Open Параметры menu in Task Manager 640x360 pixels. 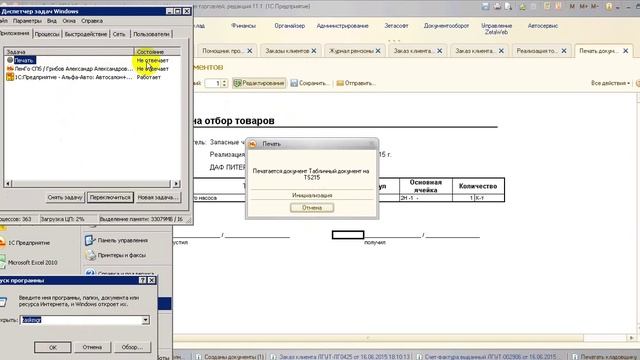point(27,21)
